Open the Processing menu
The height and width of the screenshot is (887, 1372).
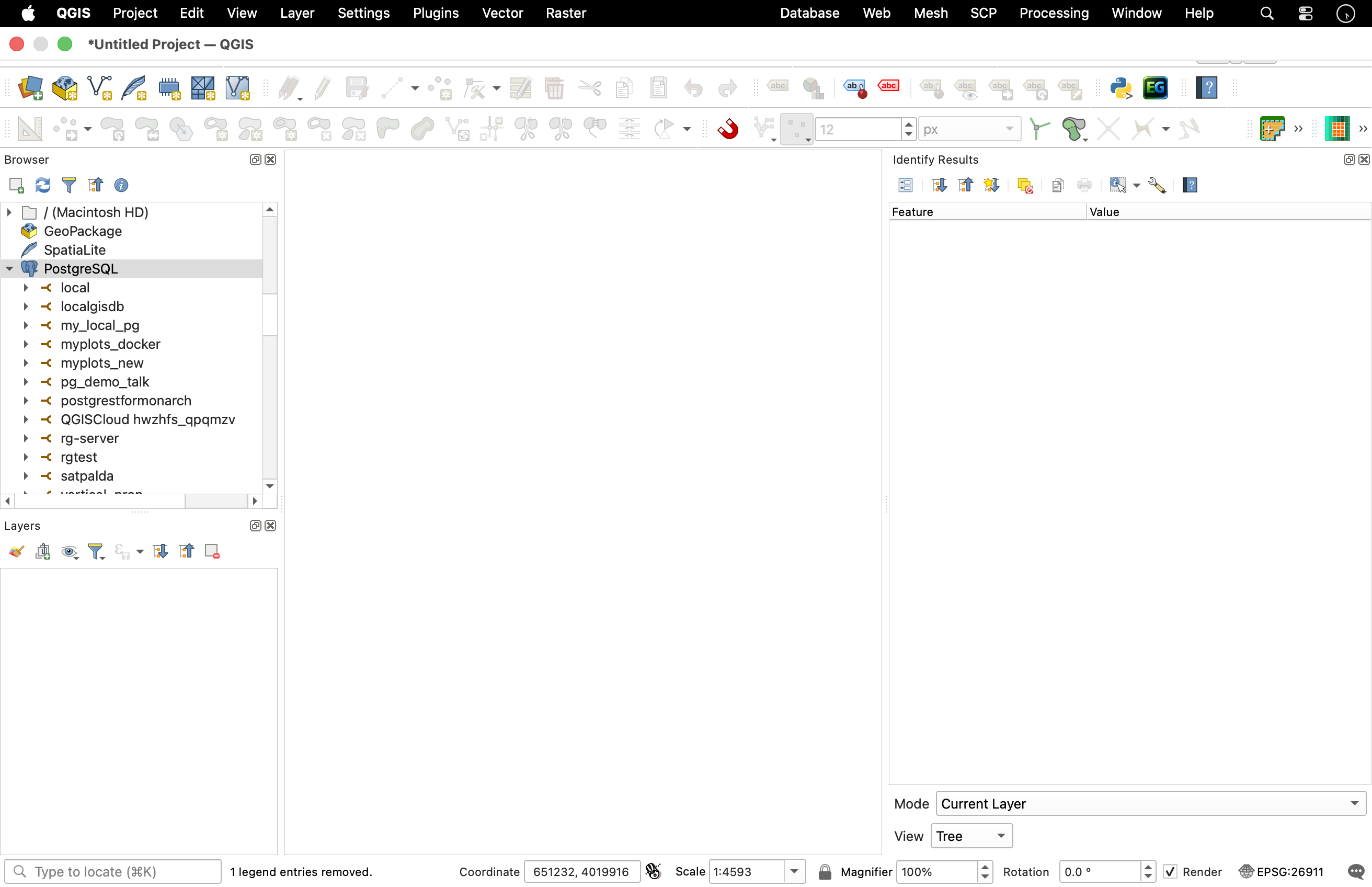point(1054,13)
